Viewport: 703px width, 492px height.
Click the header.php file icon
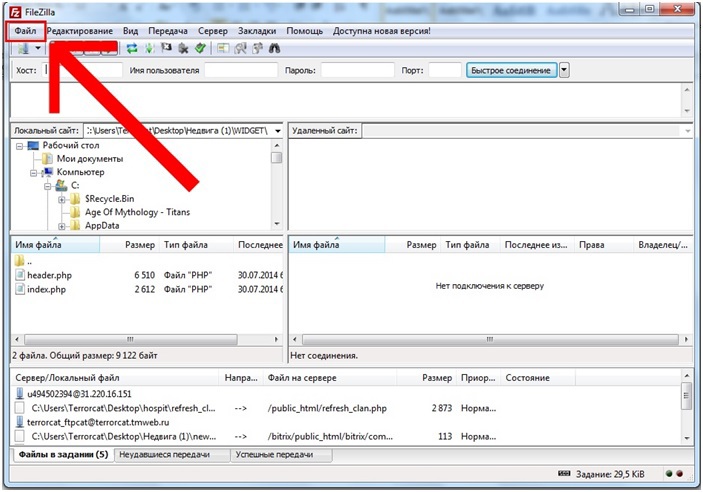tap(20, 275)
